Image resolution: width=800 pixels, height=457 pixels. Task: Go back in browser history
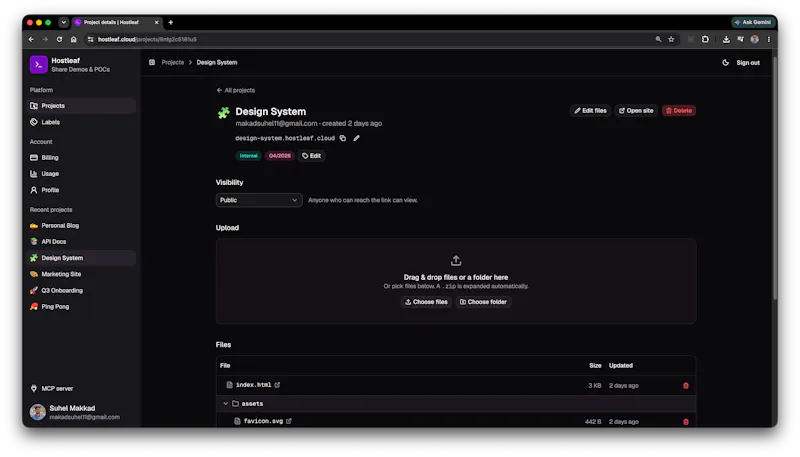[x=31, y=39]
